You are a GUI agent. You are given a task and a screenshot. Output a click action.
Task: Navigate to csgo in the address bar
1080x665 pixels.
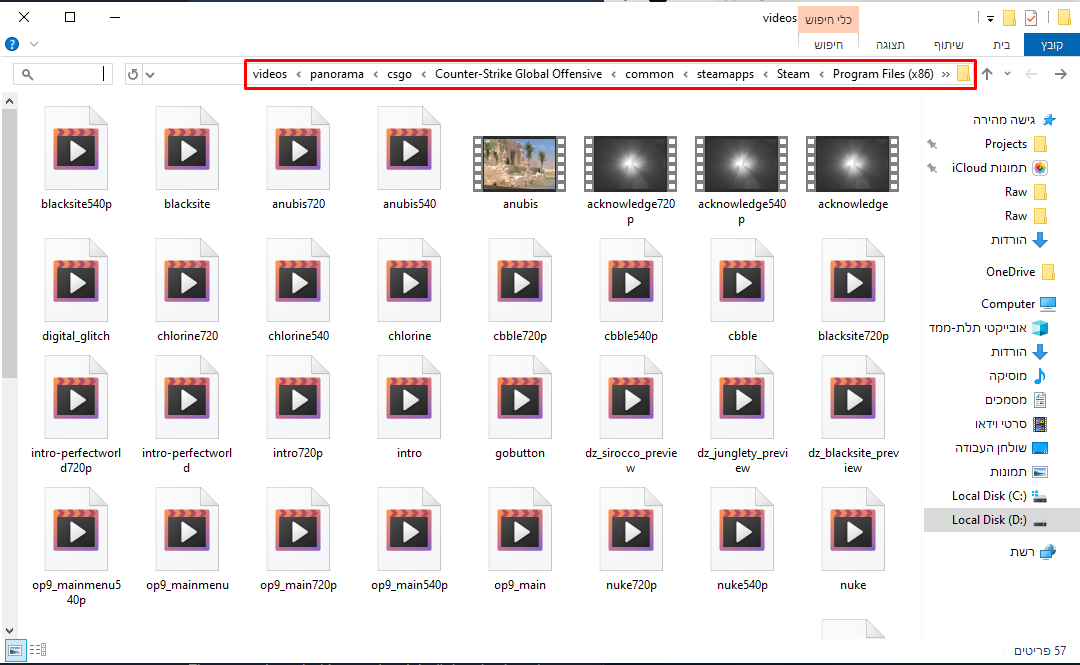pos(399,74)
